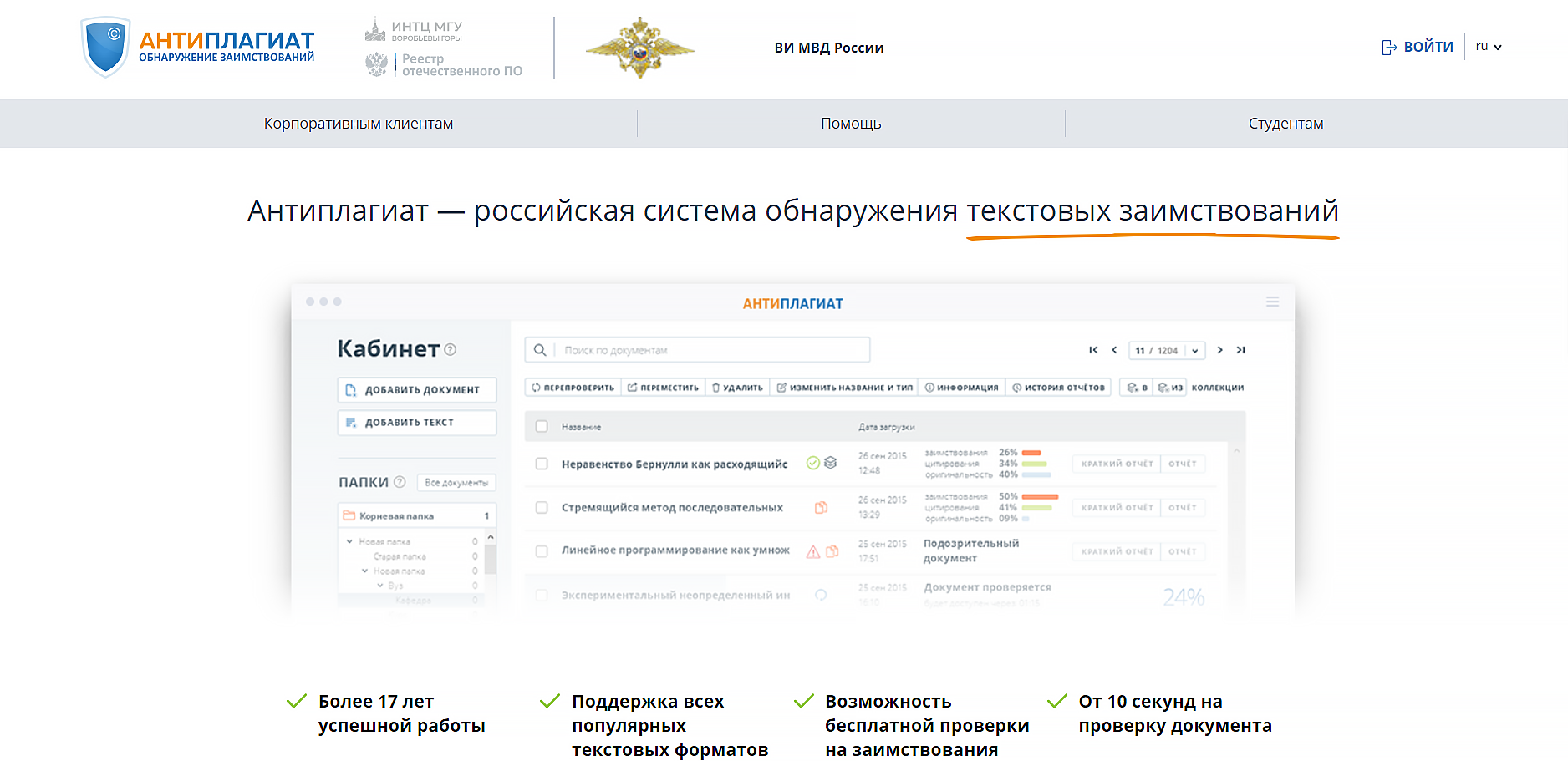1568x761 pixels.
Task: Click the 26% заимствования red bar
Action: click(x=1031, y=453)
